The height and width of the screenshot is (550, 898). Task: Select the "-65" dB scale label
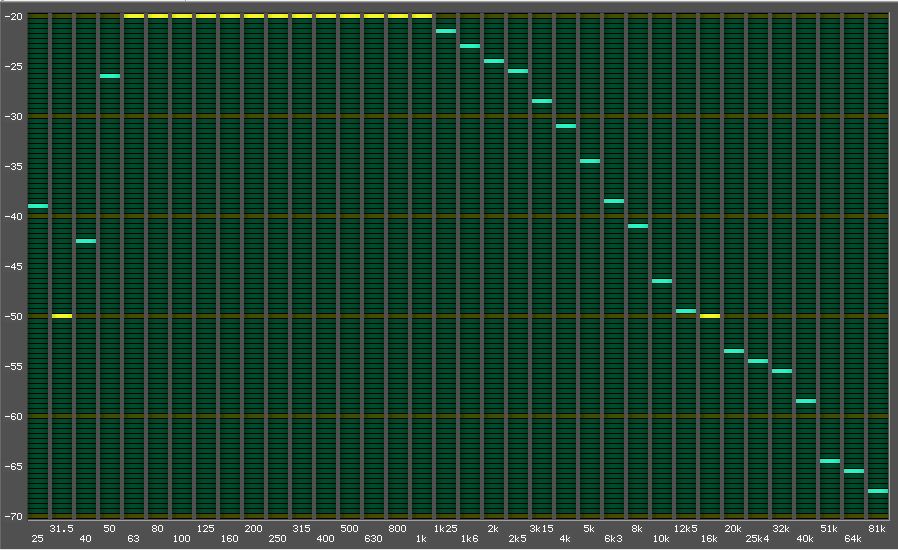(13, 466)
